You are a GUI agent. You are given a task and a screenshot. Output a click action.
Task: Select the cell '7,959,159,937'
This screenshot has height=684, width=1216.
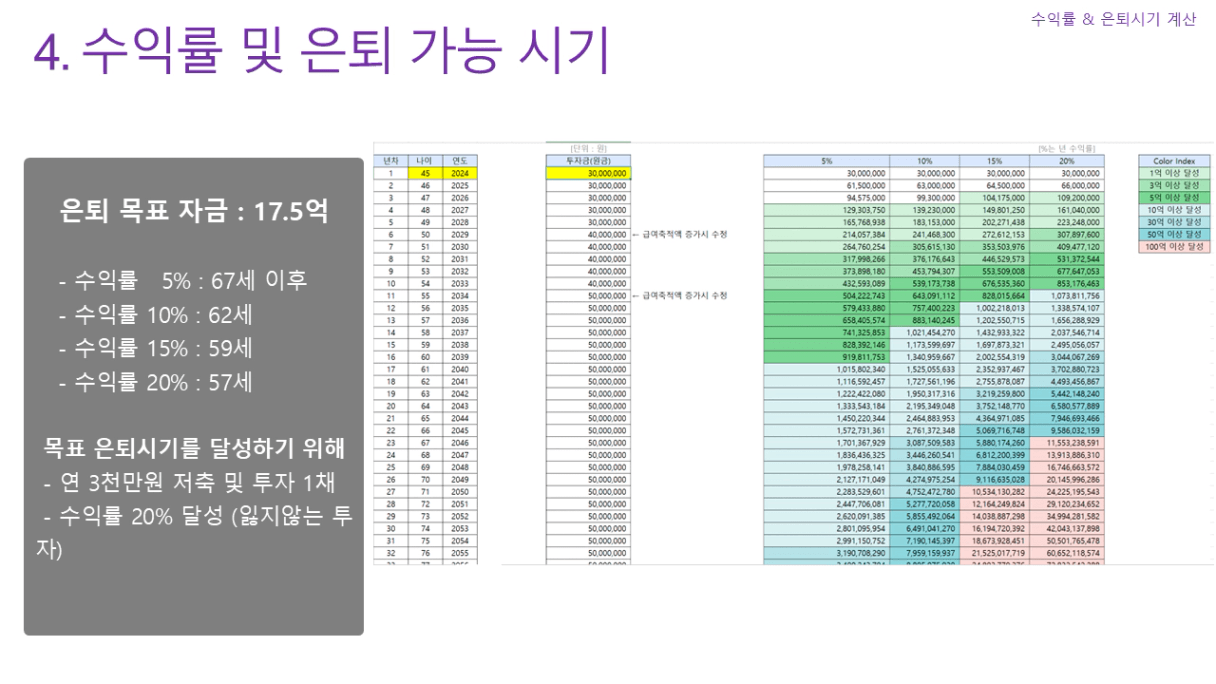tap(924, 552)
